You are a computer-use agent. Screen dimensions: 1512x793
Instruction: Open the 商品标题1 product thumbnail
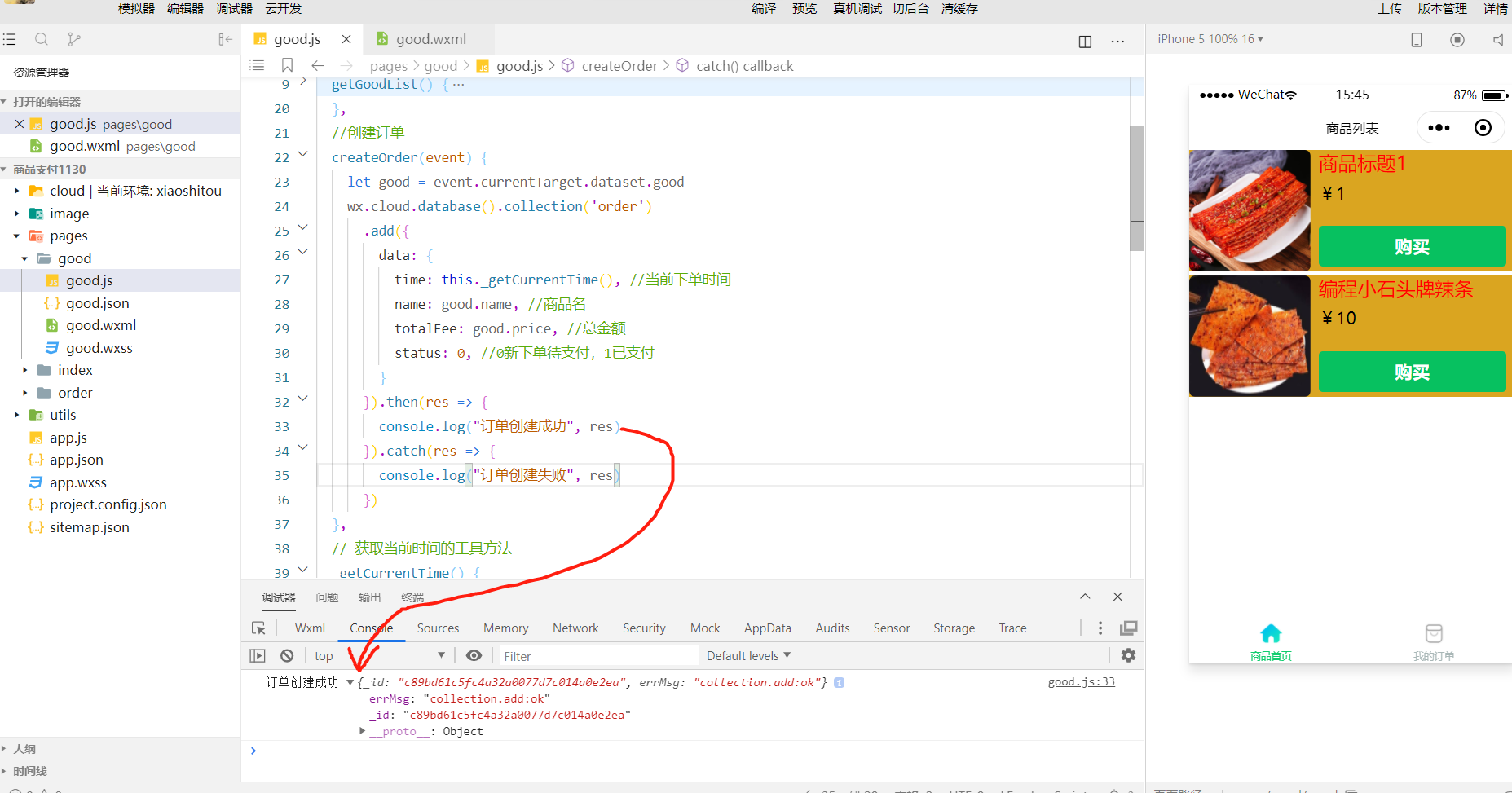click(x=1250, y=210)
